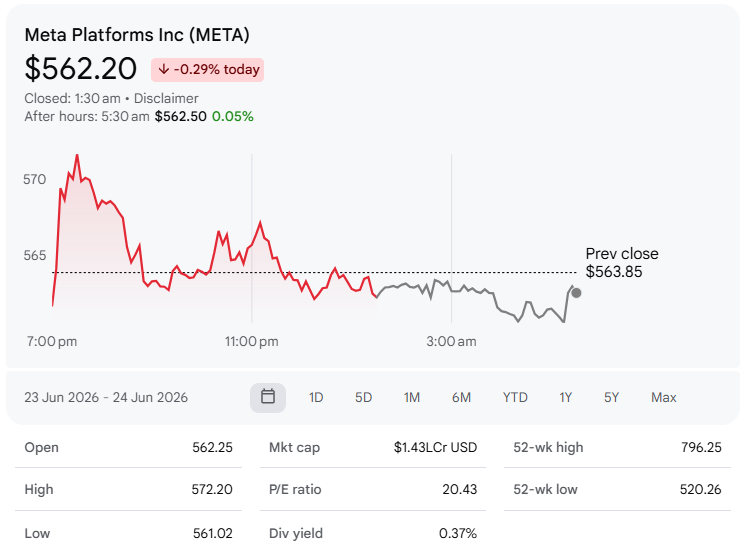The image size is (748, 560).
Task: Click the Prev close $563.85 label
Action: click(x=622, y=263)
